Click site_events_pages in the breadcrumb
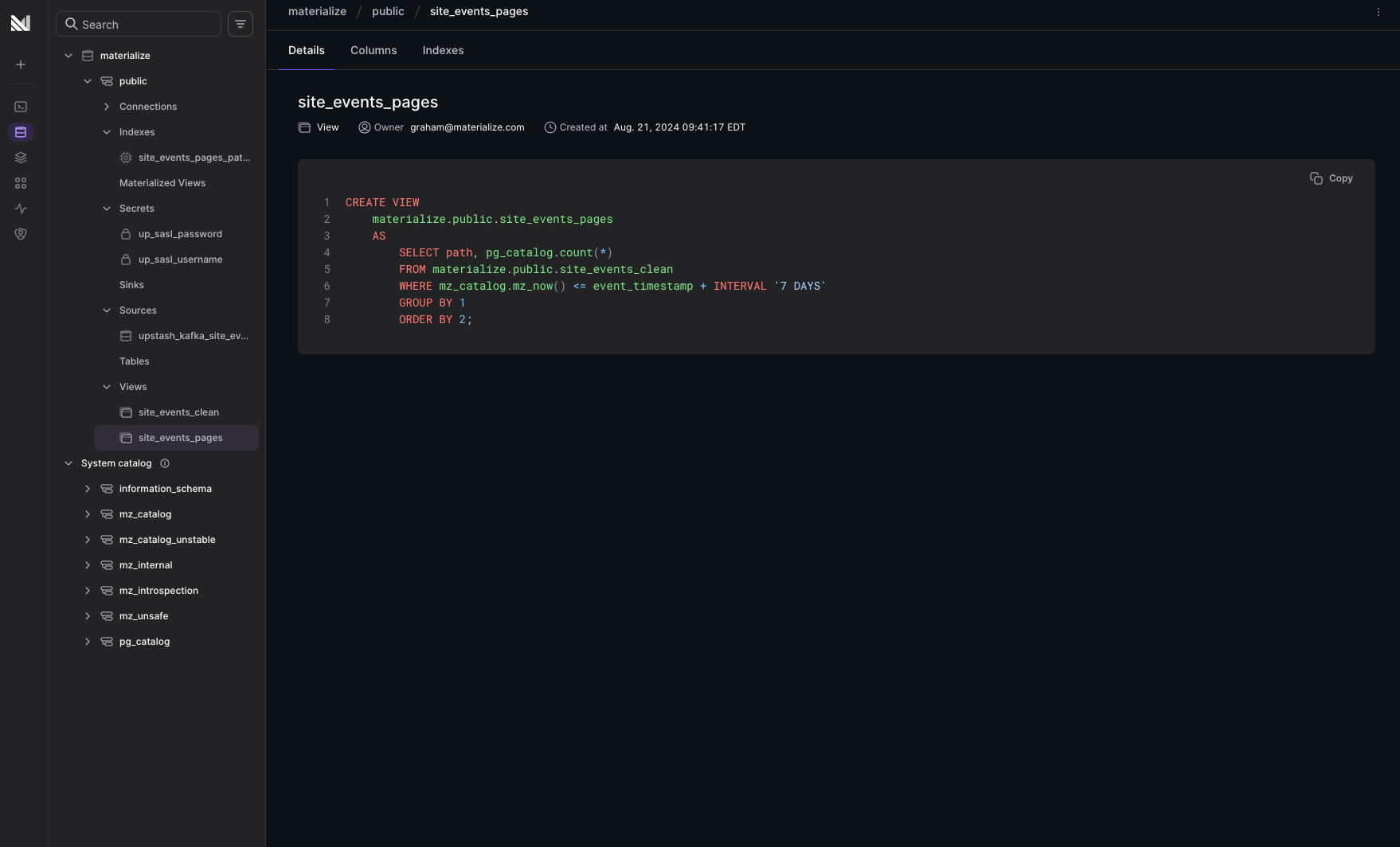1400x847 pixels. pyautogui.click(x=479, y=11)
